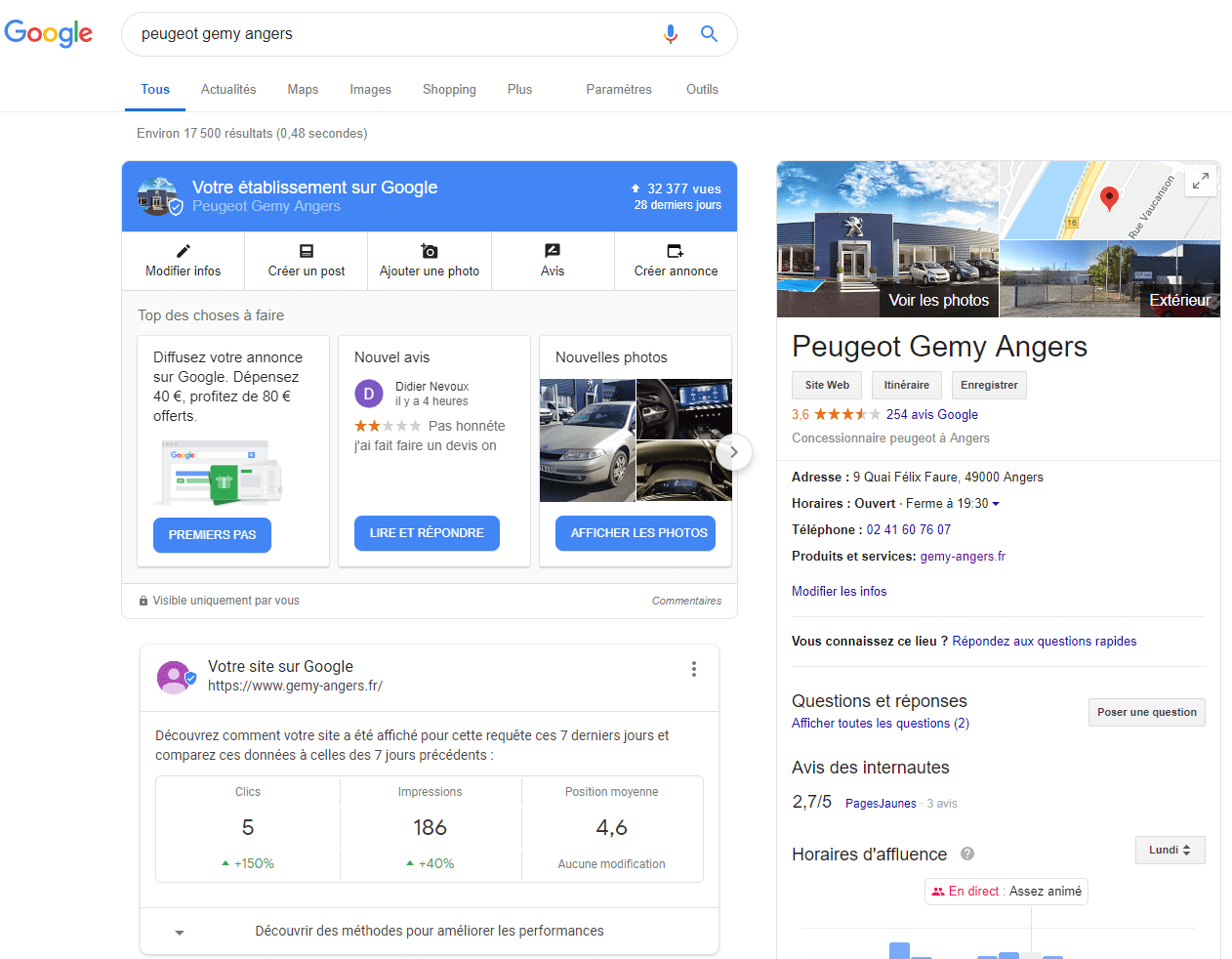
Task: Click the En direct : Assez animé badge
Action: coord(1006,892)
